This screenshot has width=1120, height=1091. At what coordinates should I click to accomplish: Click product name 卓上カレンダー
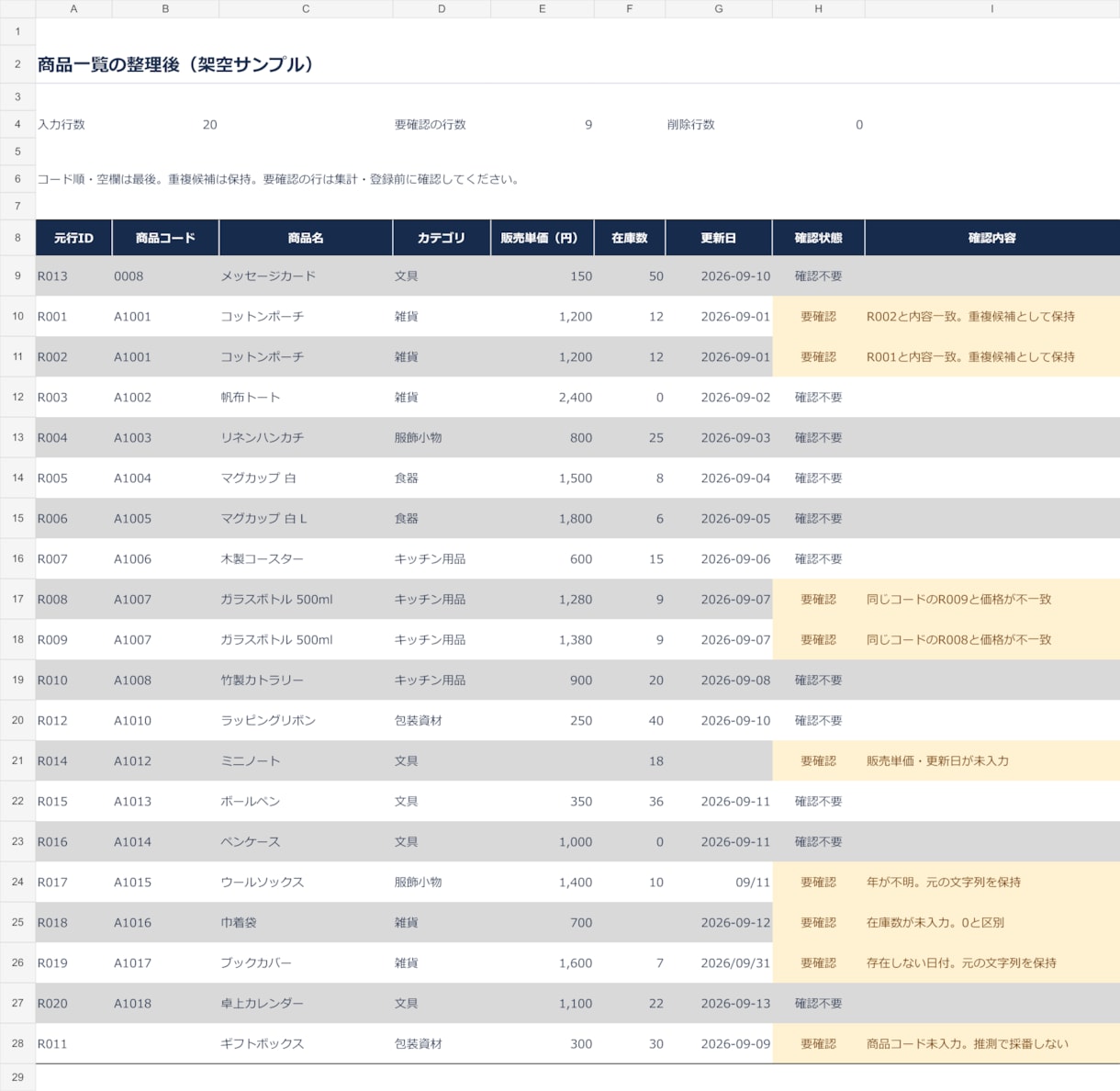[x=263, y=1004]
